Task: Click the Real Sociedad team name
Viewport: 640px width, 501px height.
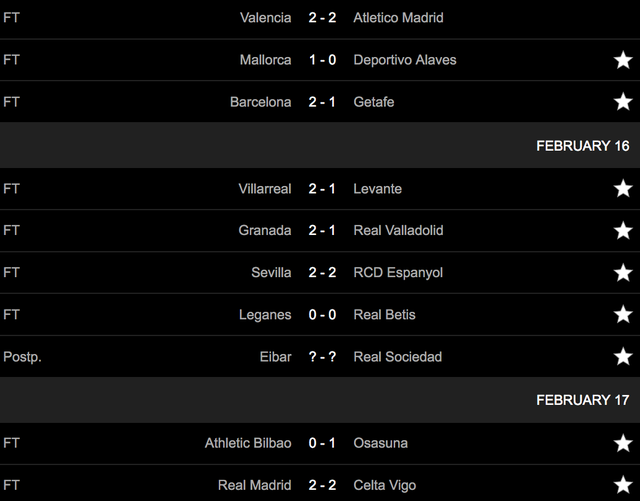Action: tap(397, 356)
